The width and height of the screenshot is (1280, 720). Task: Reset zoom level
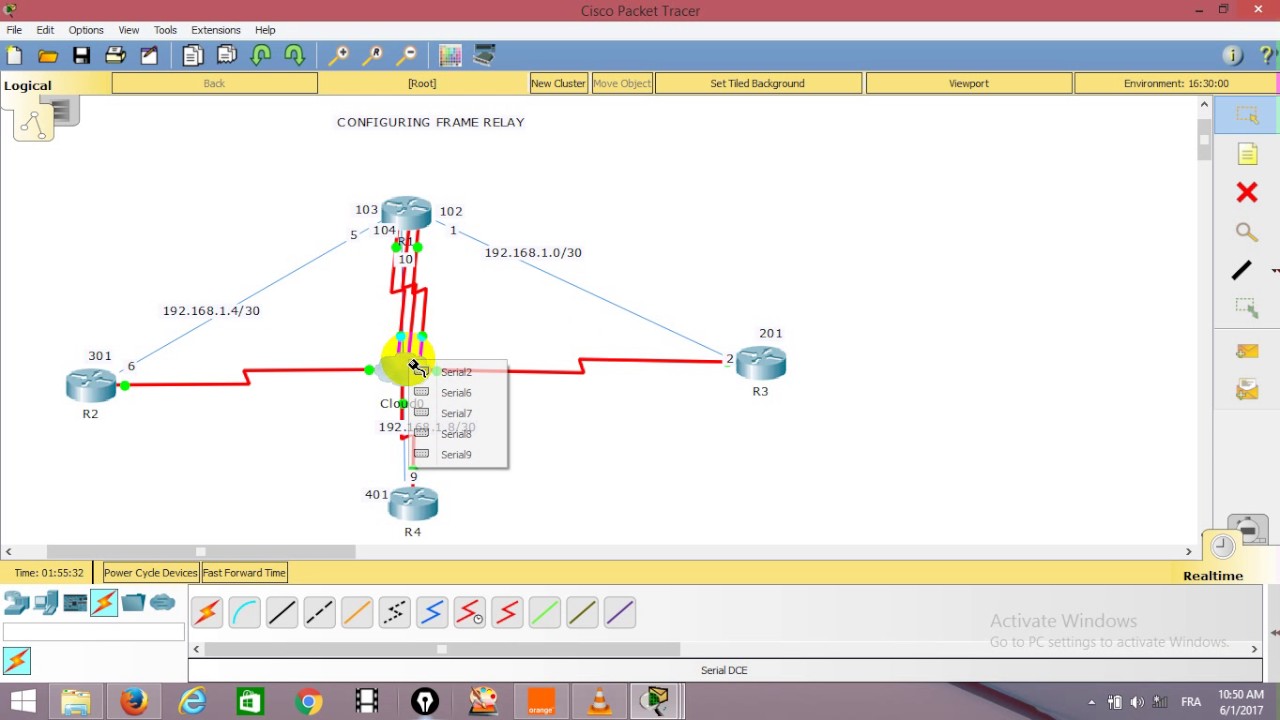pos(373,56)
